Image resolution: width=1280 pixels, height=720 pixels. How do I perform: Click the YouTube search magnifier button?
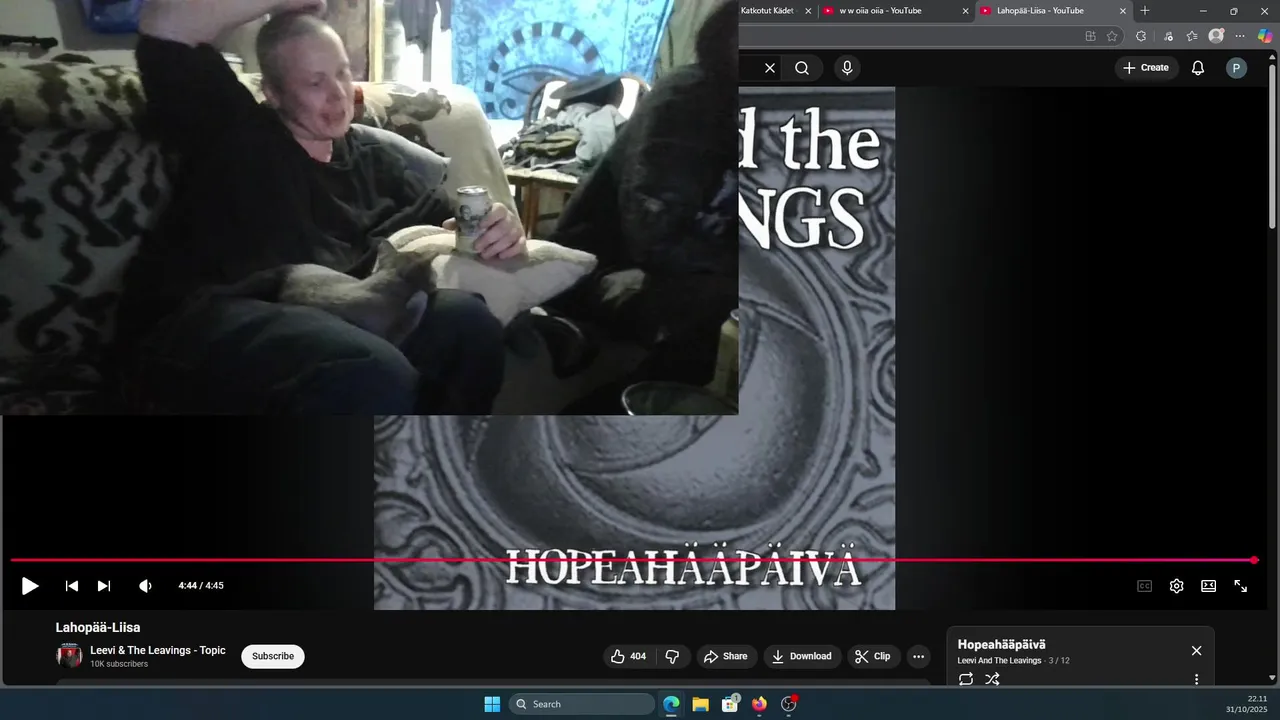point(802,68)
